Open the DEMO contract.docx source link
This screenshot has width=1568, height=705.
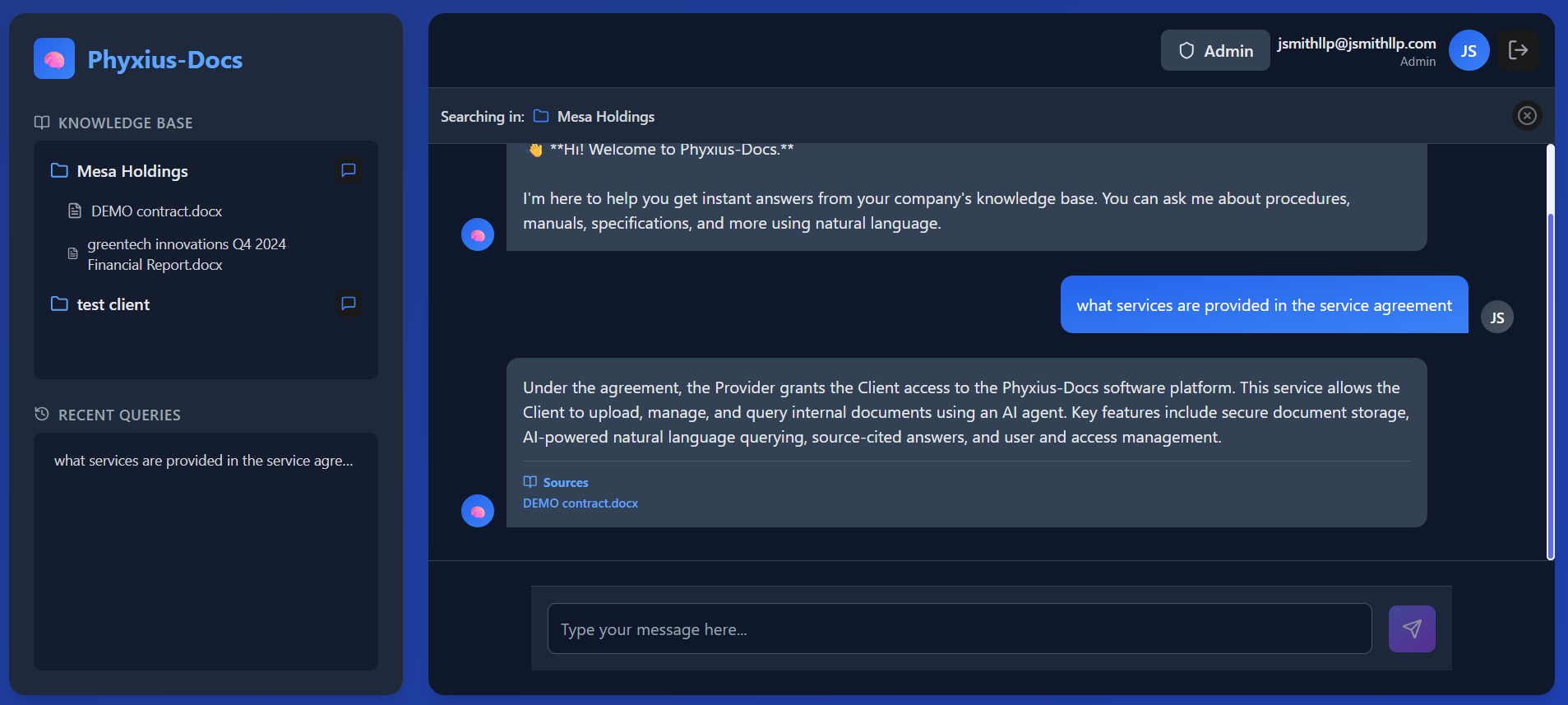click(580, 503)
